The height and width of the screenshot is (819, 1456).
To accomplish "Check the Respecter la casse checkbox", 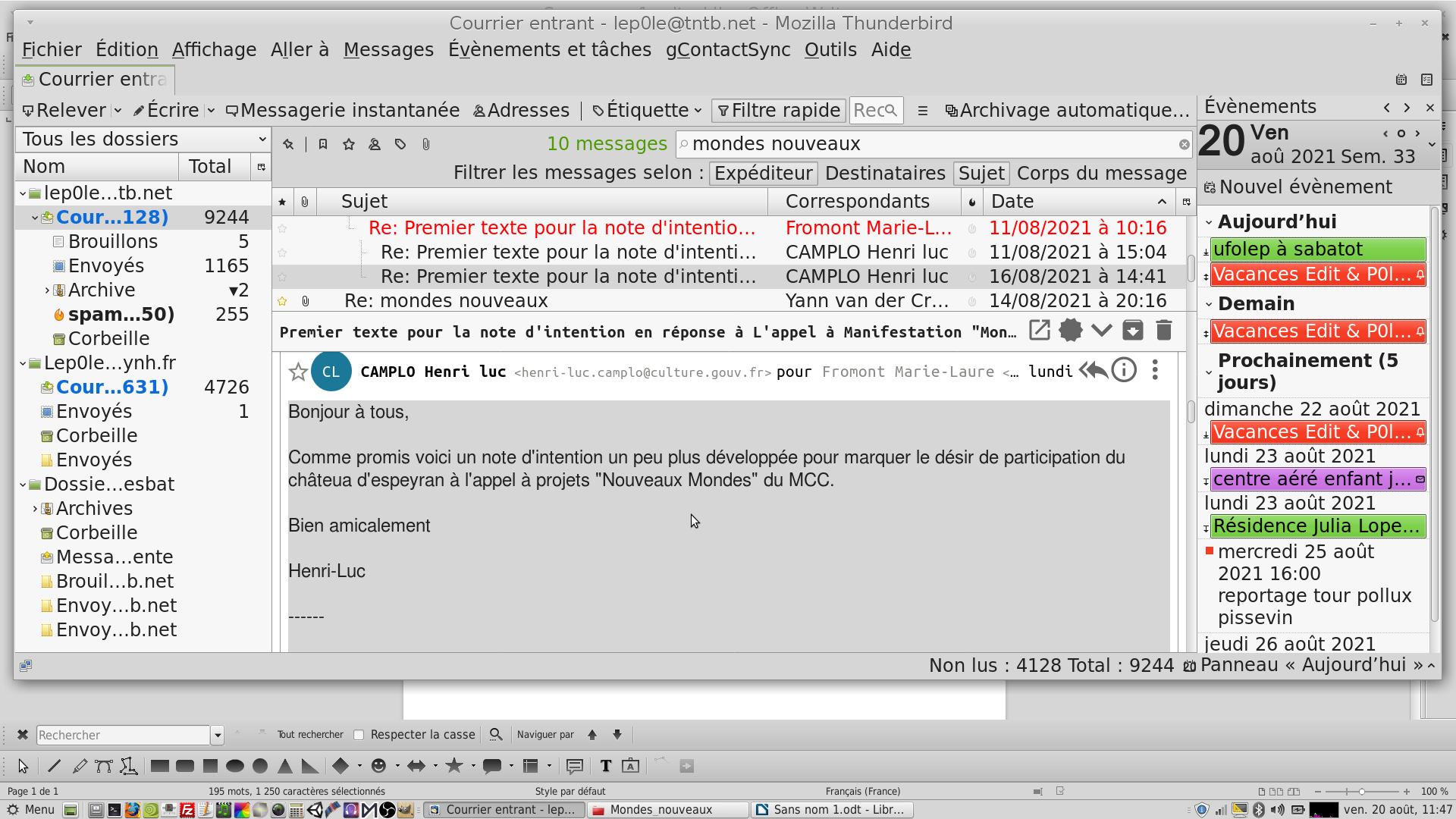I will click(359, 735).
